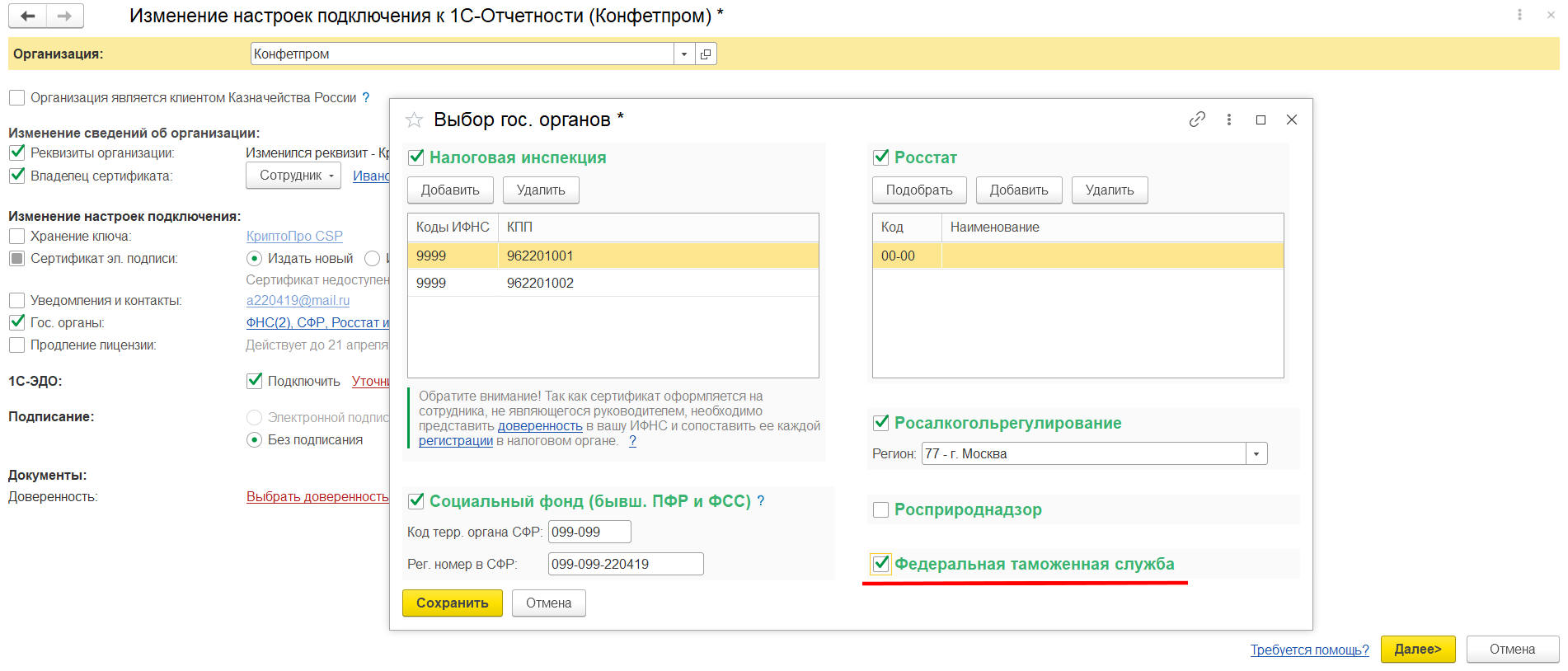
Task: Copy link to dialog via chain icon
Action: (x=1197, y=120)
